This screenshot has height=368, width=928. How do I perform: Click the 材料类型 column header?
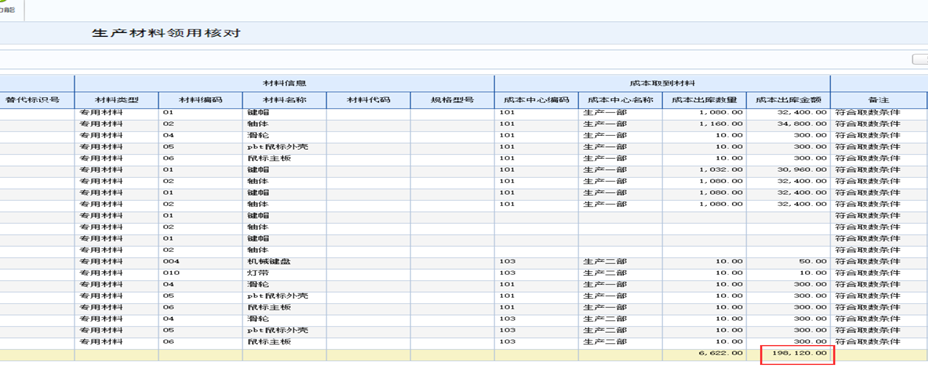pos(116,100)
